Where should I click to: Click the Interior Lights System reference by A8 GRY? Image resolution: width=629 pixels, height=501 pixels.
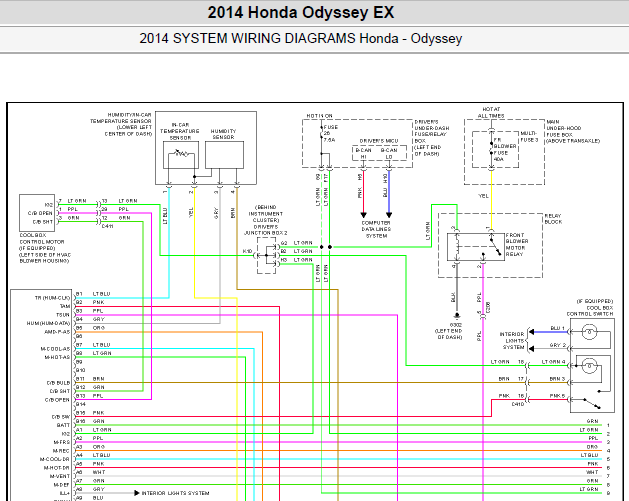[175, 493]
